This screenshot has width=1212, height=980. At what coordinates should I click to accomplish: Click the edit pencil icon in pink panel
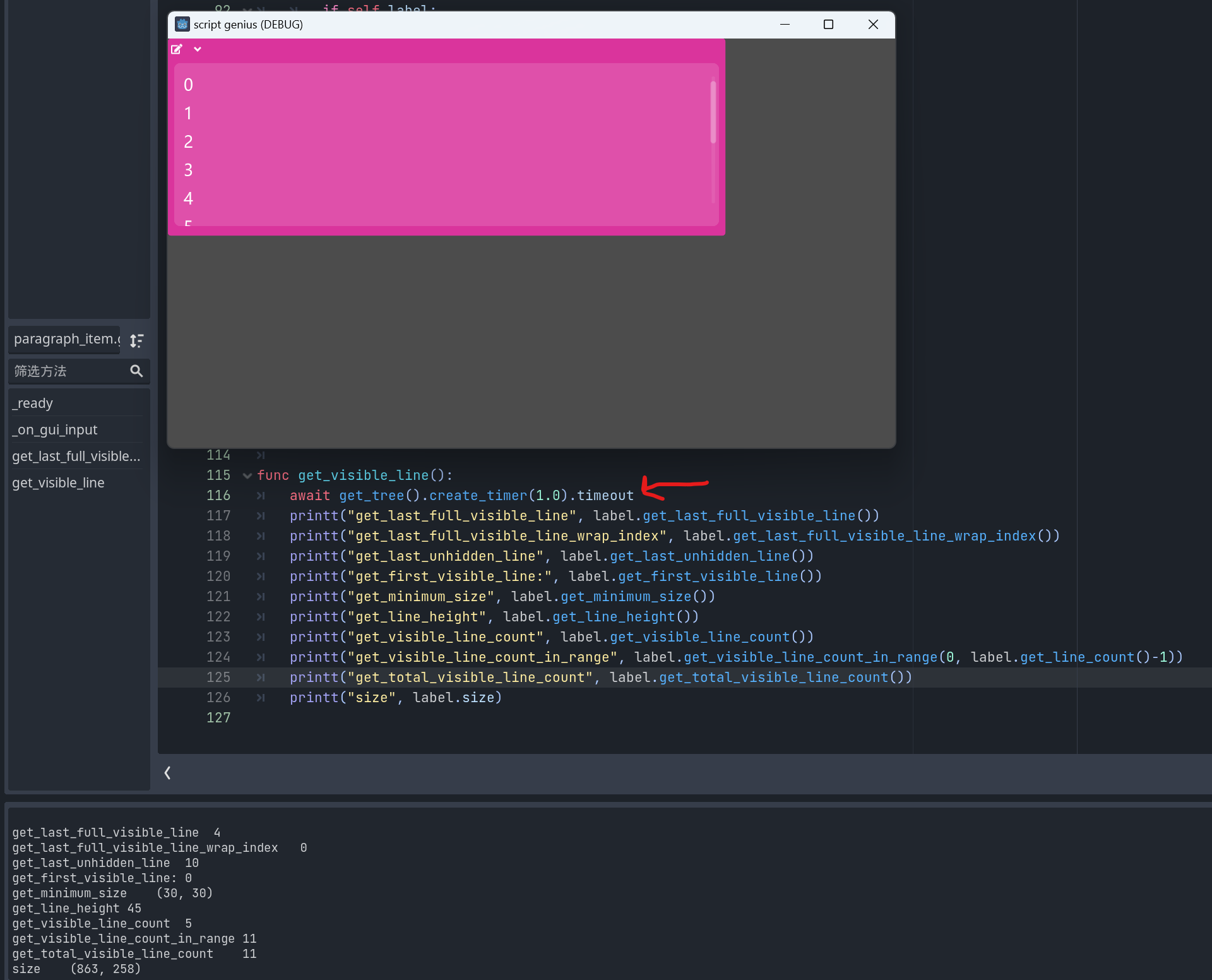[177, 49]
